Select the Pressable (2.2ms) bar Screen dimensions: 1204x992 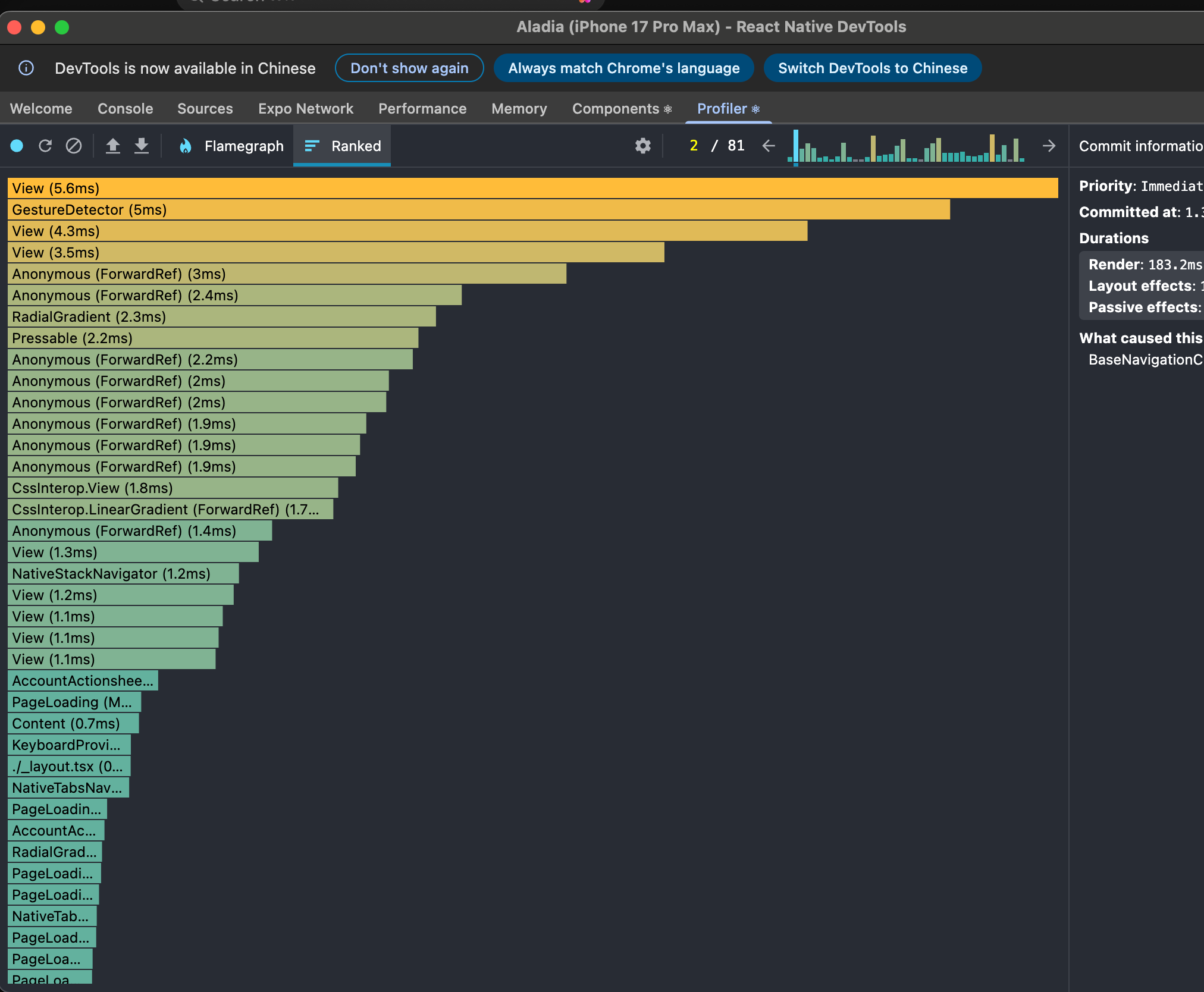[213, 338]
